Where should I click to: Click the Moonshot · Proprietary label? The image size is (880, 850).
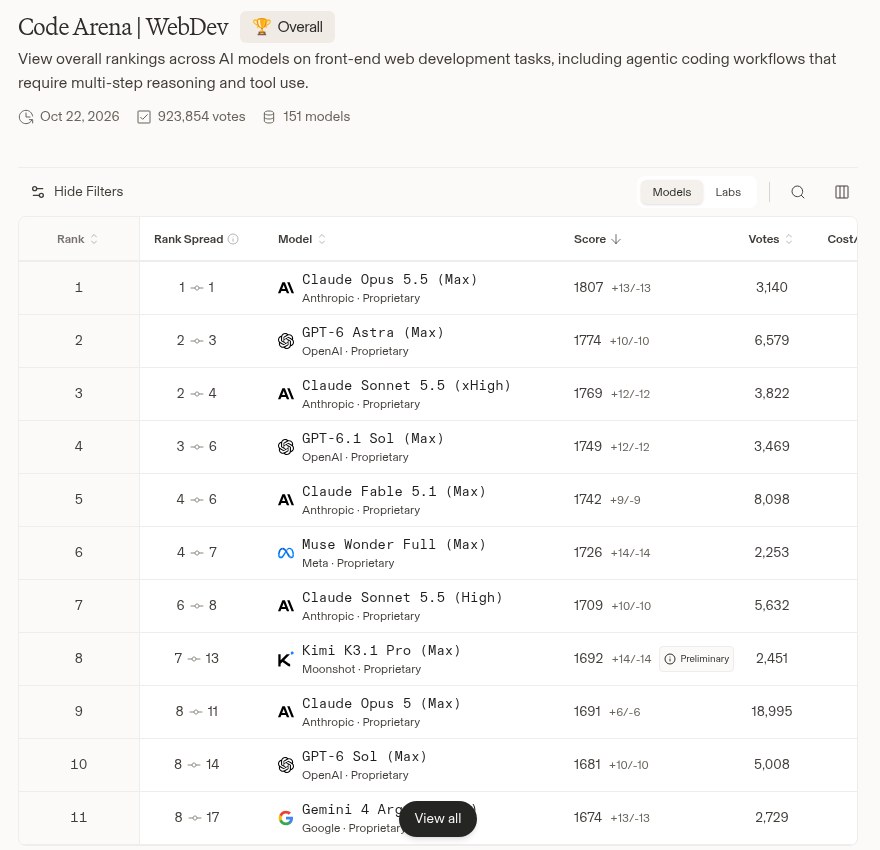pos(361,669)
